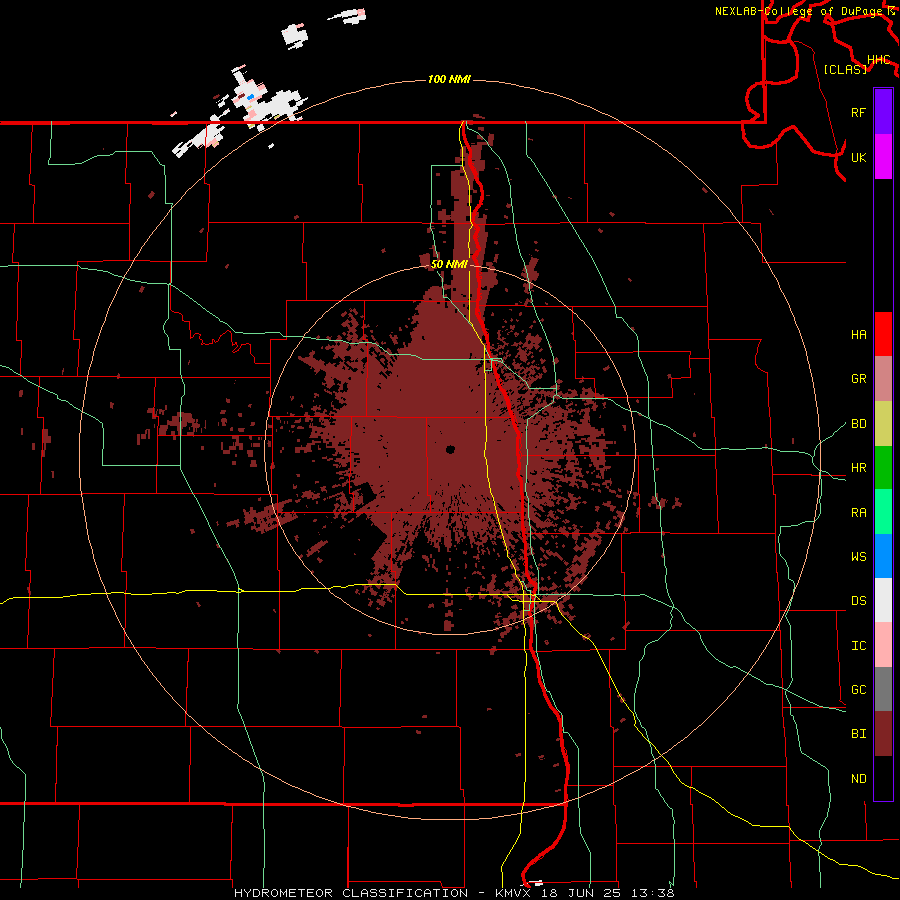This screenshot has height=900, width=900.
Task: Click the WS legend label
Action: click(858, 557)
